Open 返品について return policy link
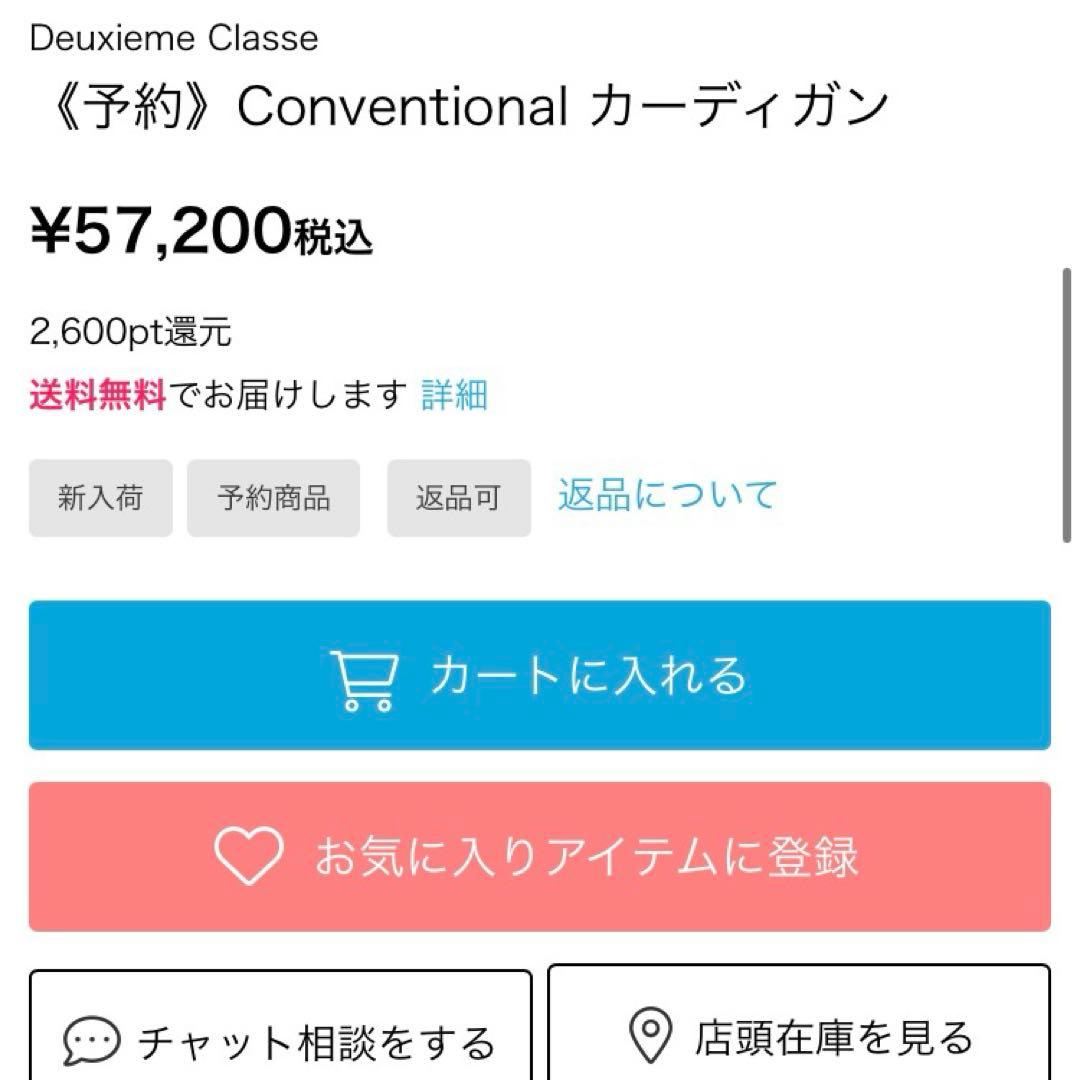 [x=667, y=495]
